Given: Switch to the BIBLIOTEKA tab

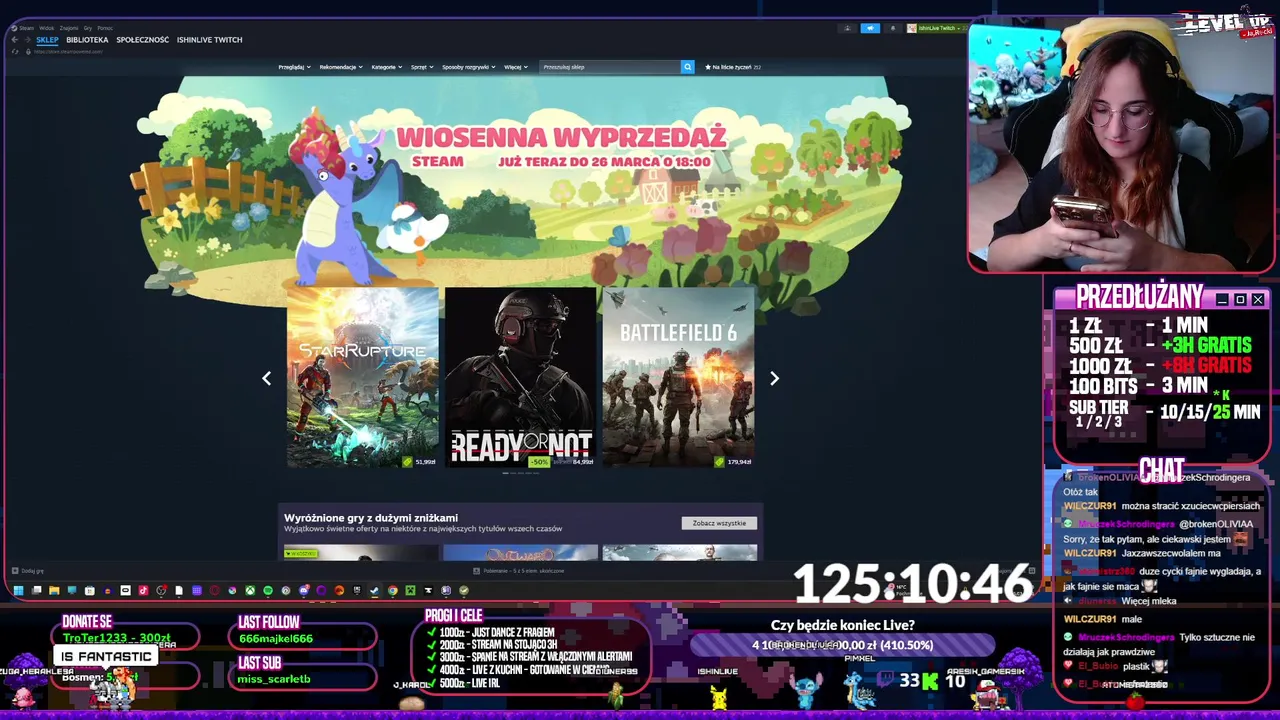Looking at the screenshot, I should [87, 40].
